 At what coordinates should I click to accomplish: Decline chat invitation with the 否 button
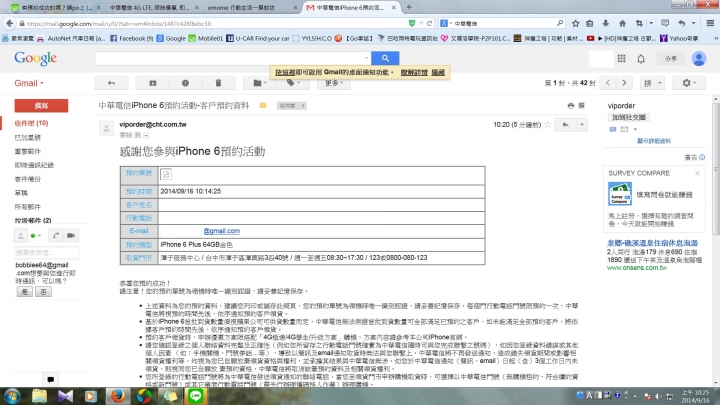pyautogui.click(x=44, y=292)
